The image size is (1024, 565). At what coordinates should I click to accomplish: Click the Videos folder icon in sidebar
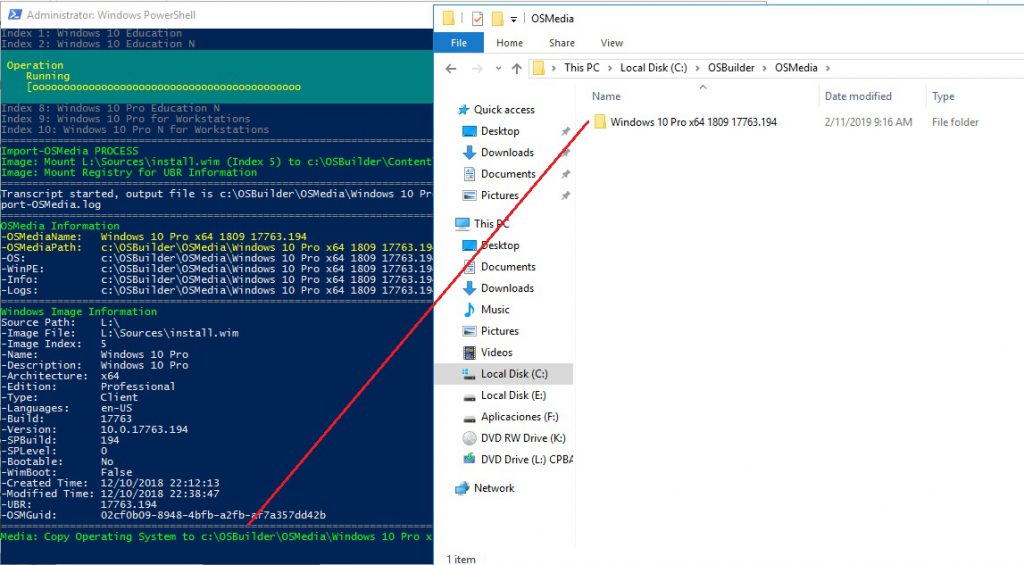pos(470,352)
